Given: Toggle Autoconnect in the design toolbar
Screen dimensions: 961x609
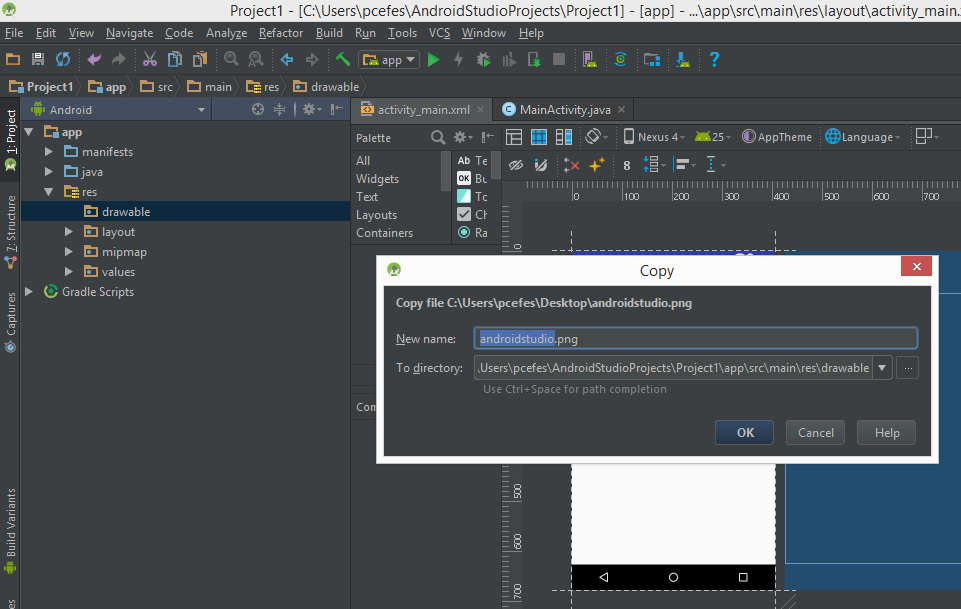Looking at the screenshot, I should point(539,163).
